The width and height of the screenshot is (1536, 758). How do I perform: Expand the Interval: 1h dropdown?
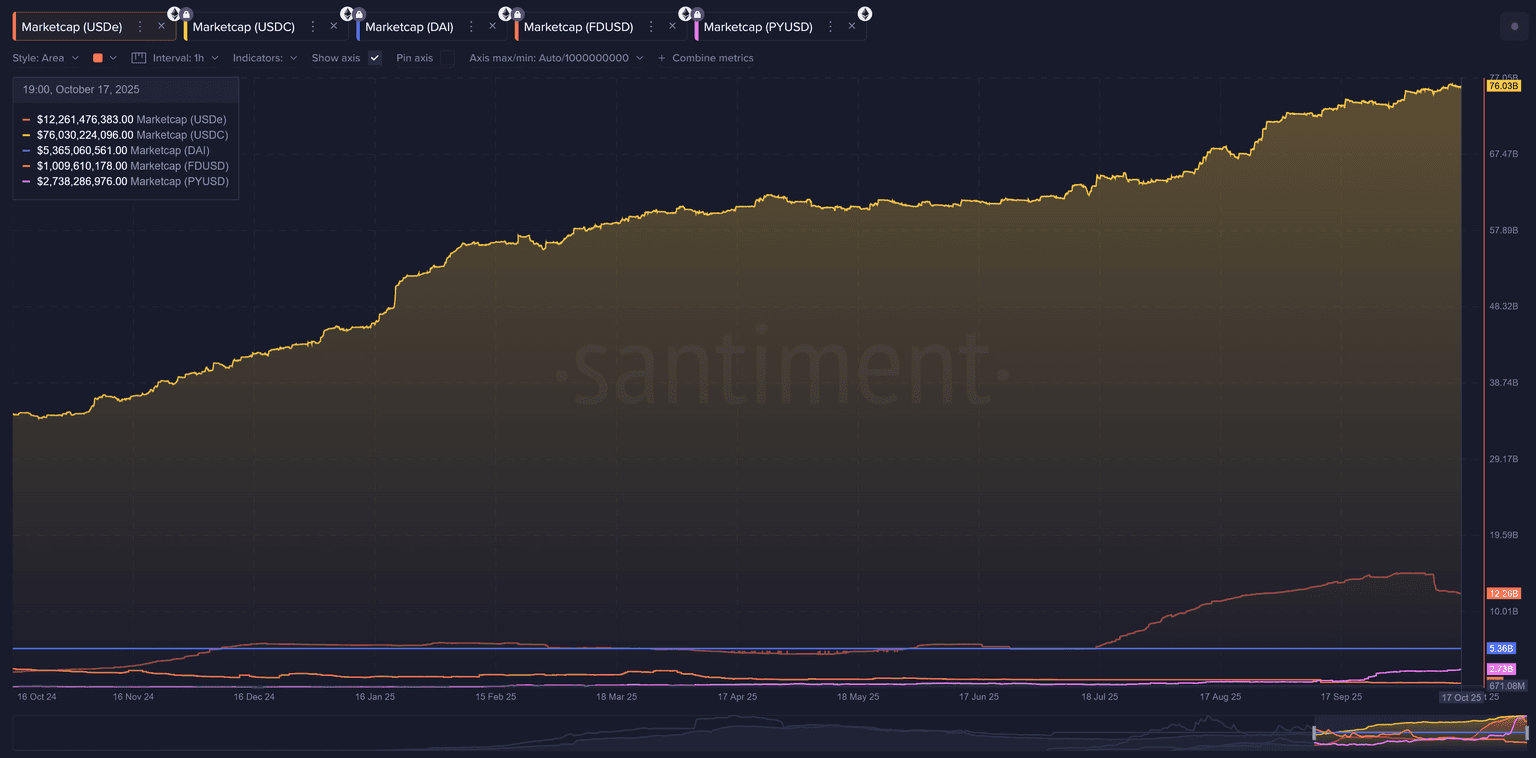click(x=185, y=58)
